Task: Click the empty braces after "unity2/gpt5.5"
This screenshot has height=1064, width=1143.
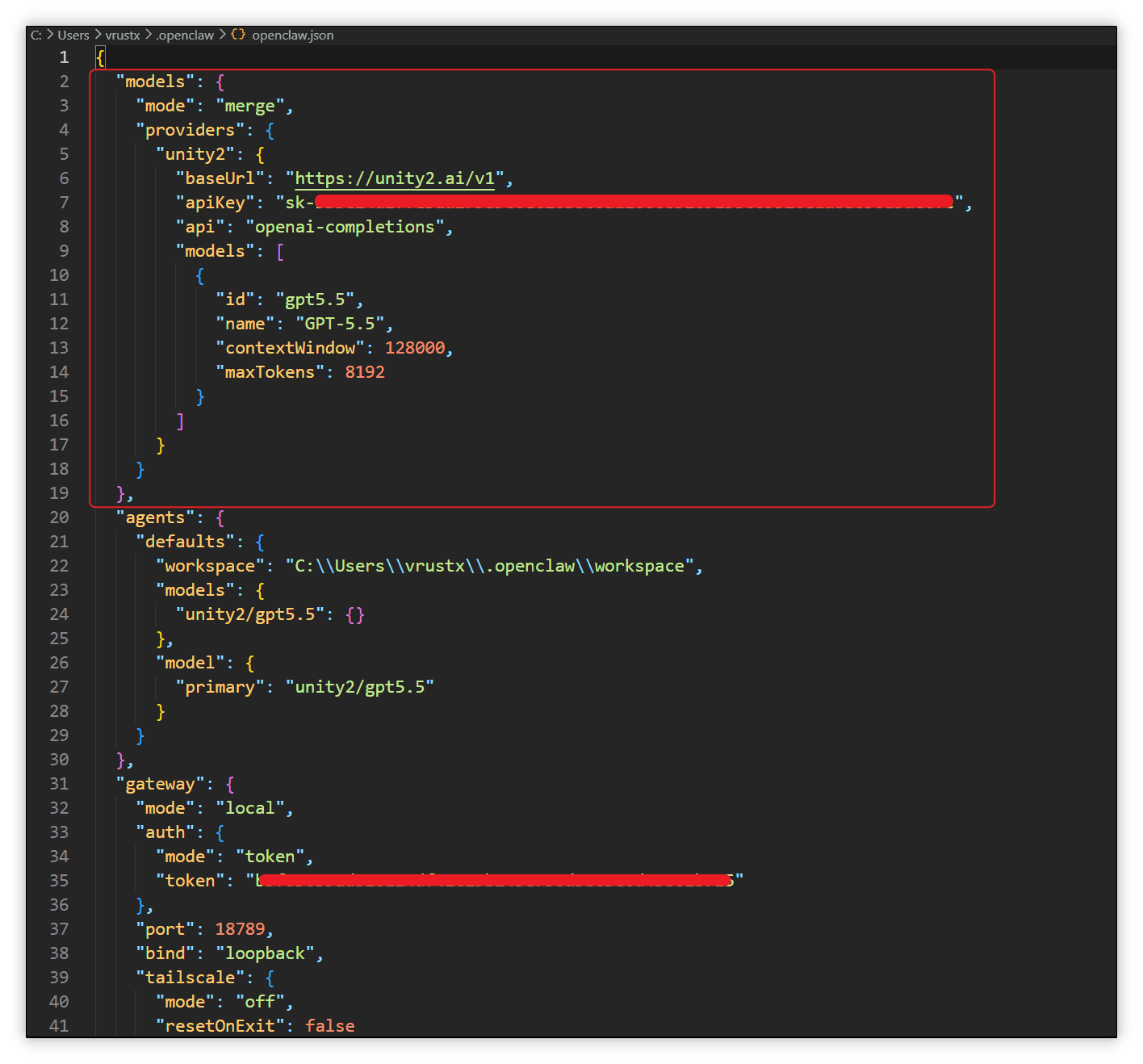Action: tap(355, 614)
